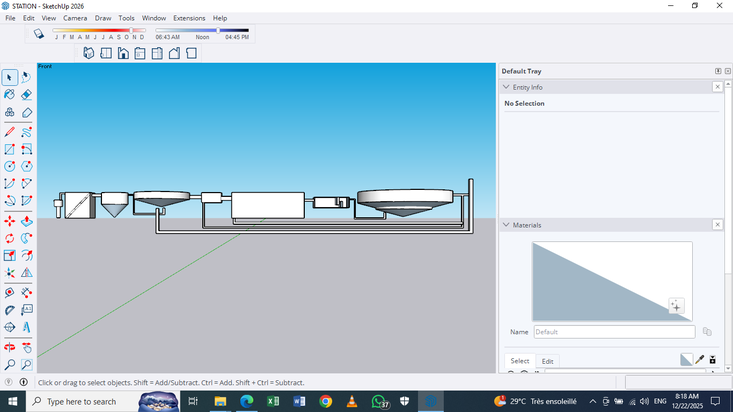Viewport: 733px width, 412px height.
Task: Open the Camera menu
Action: [x=74, y=18]
